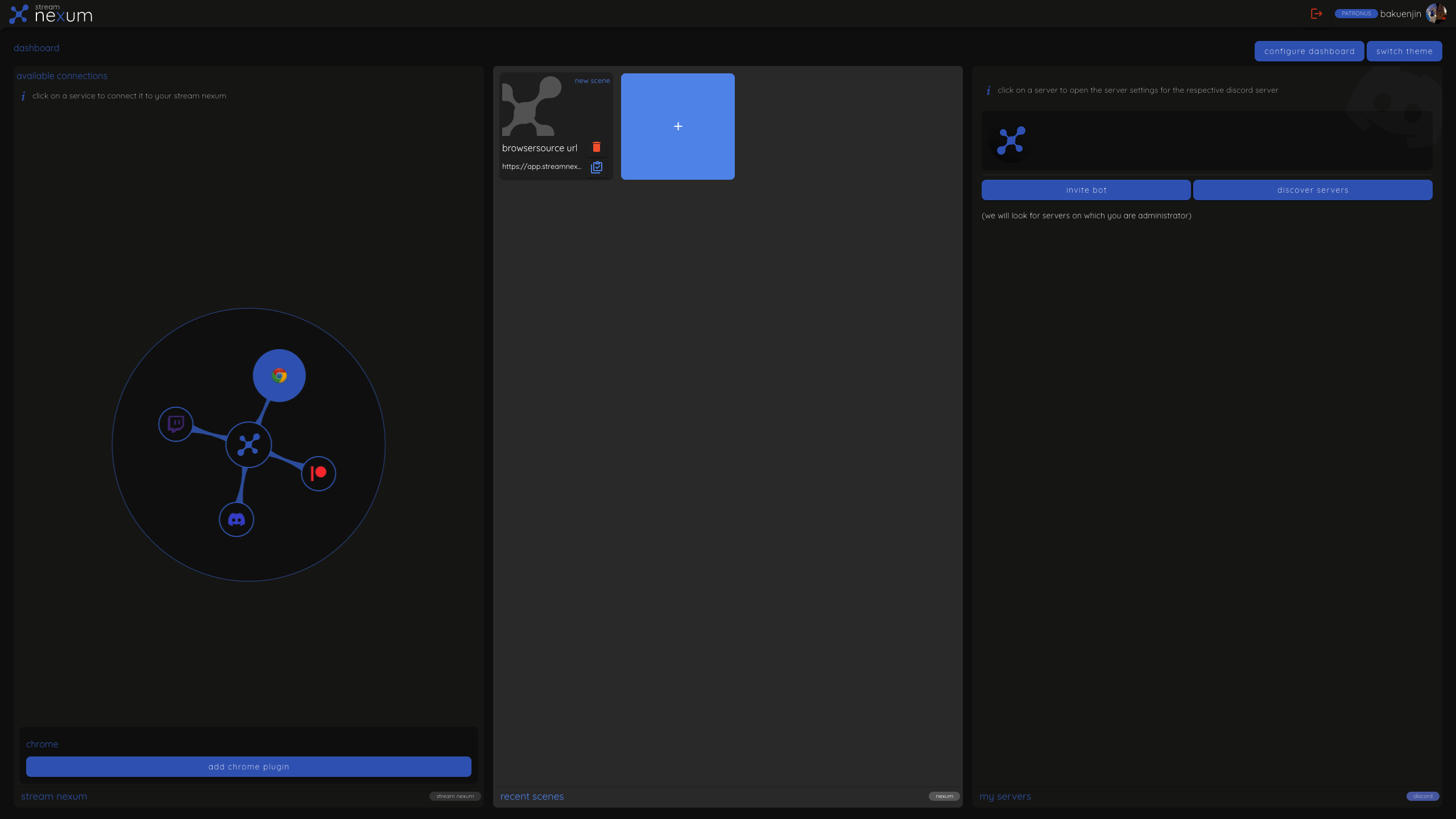The image size is (1456, 819).
Task: Delete the new scene with the trash icon
Action: click(596, 147)
